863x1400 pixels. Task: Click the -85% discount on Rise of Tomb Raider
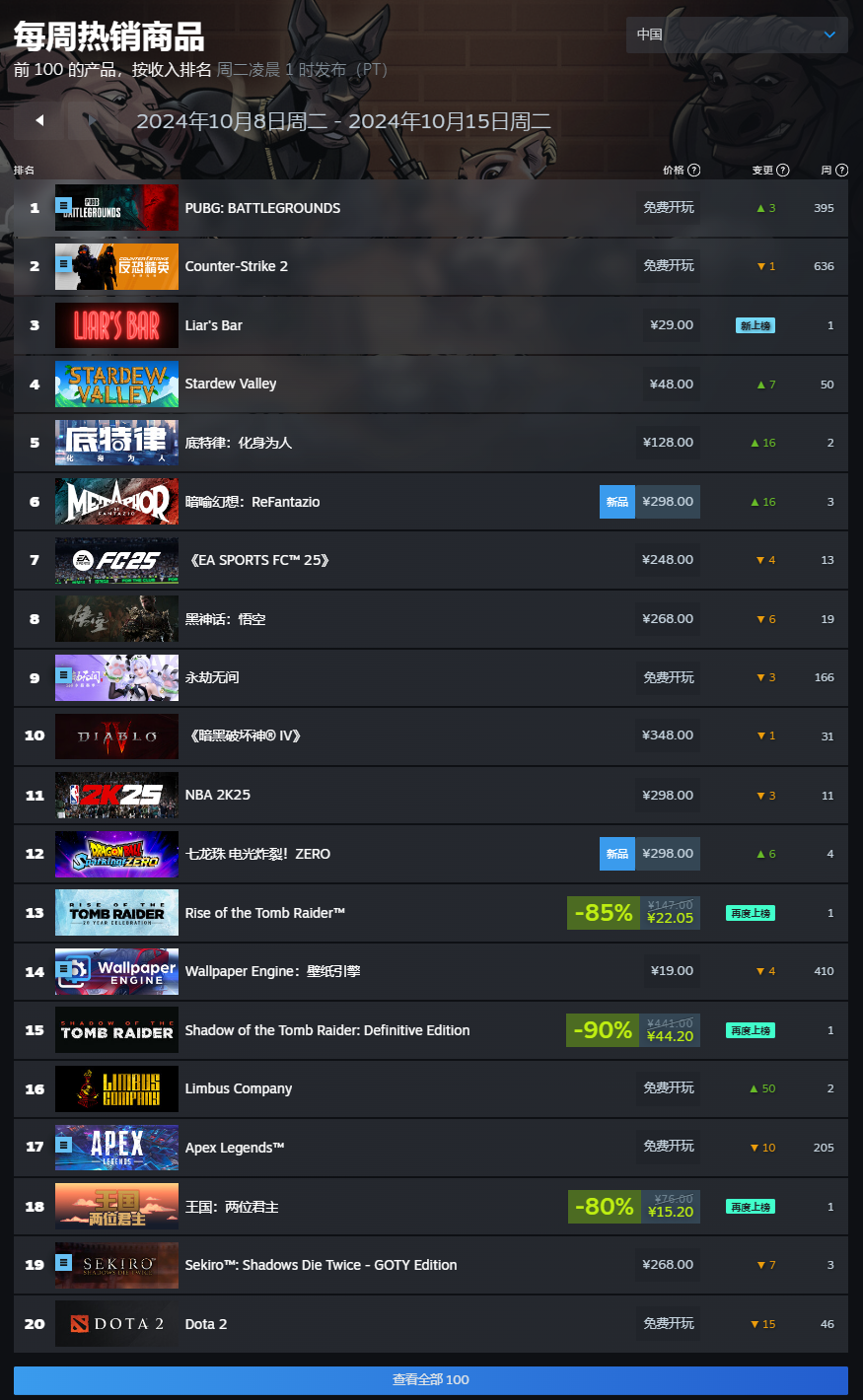(x=603, y=913)
